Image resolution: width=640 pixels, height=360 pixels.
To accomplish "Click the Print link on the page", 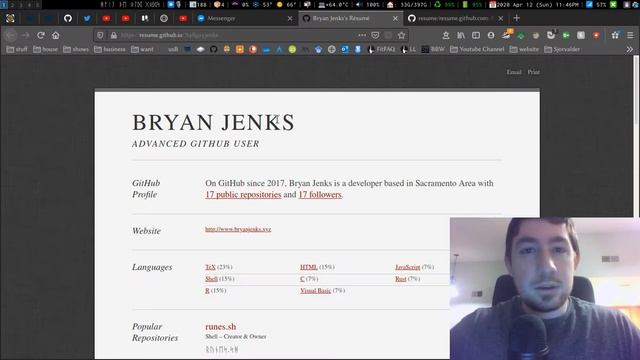I will coord(533,72).
